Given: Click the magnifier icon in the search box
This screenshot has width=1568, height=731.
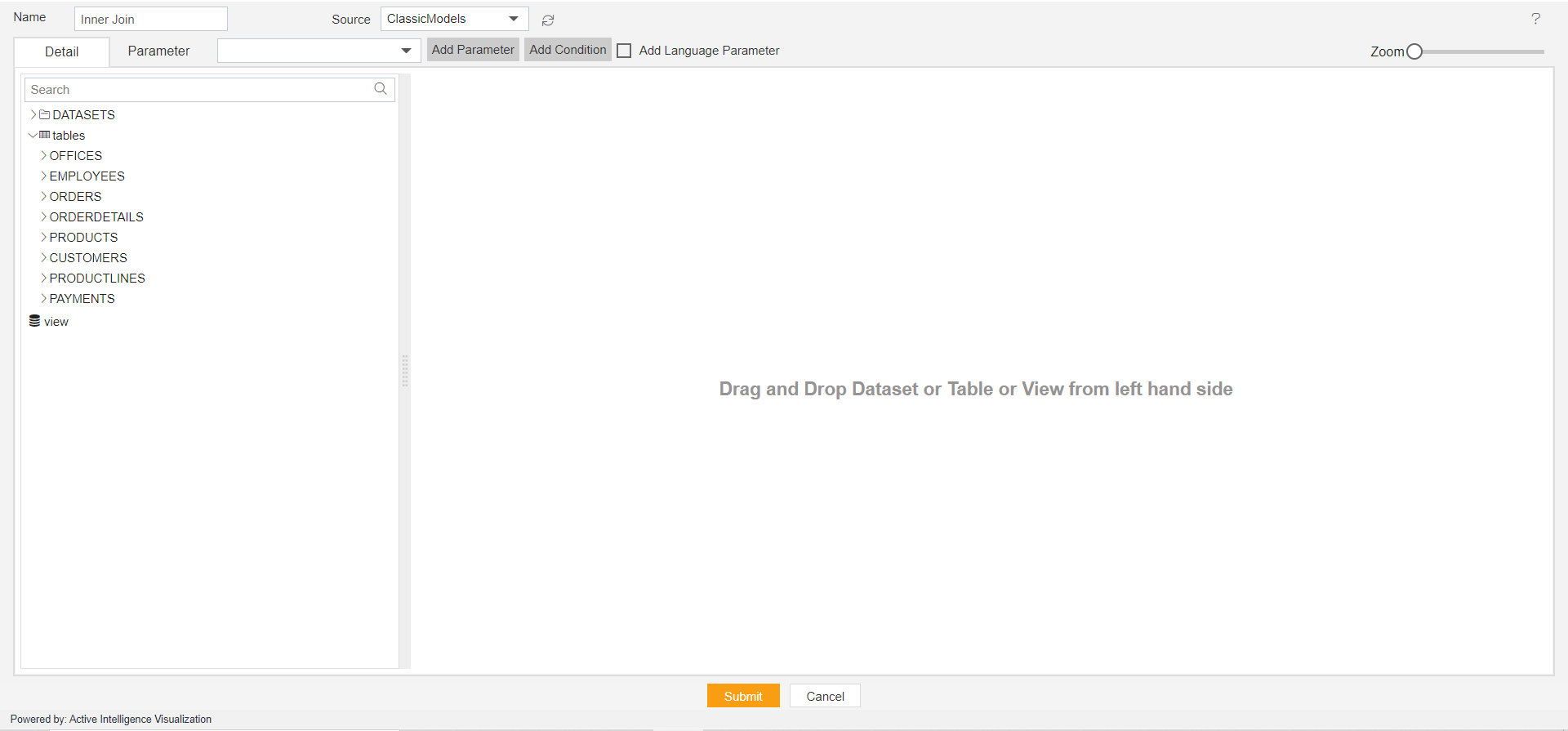Looking at the screenshot, I should tap(381, 89).
